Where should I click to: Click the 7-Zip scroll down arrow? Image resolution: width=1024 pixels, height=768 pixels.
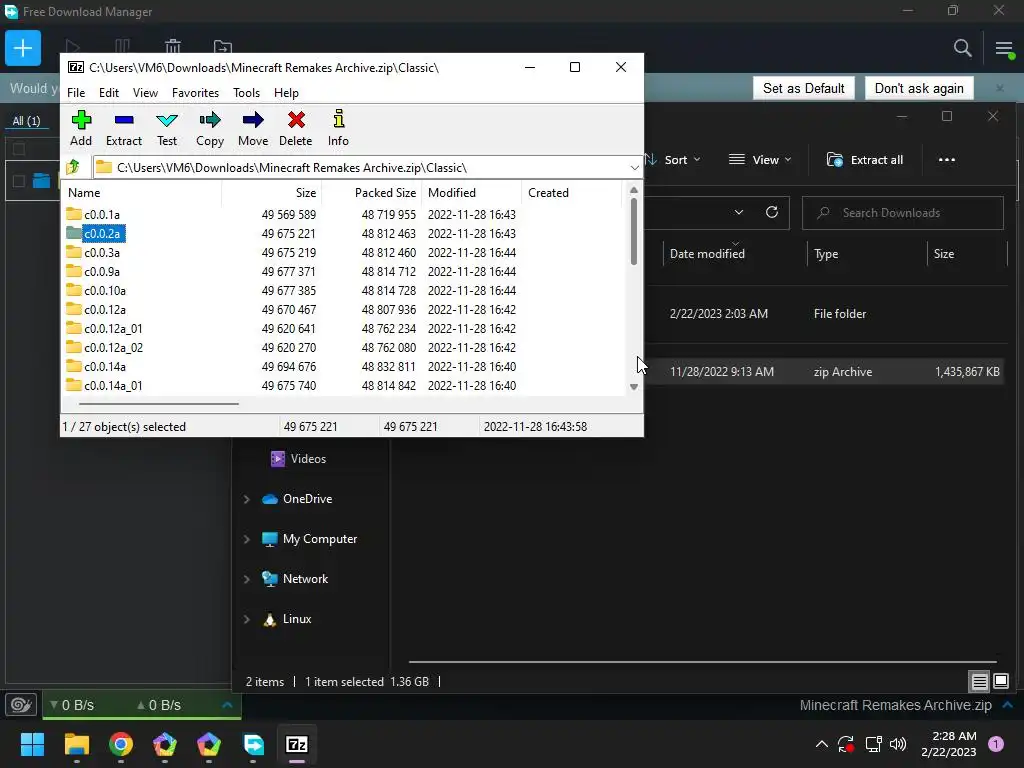(633, 387)
